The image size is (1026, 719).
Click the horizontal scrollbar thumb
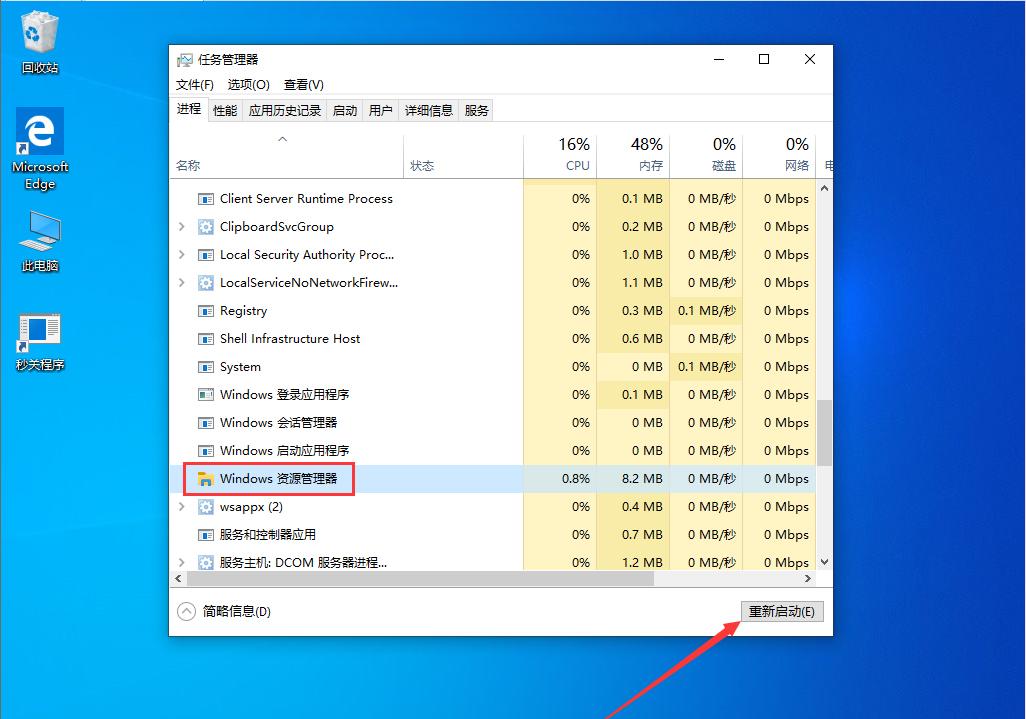point(420,578)
